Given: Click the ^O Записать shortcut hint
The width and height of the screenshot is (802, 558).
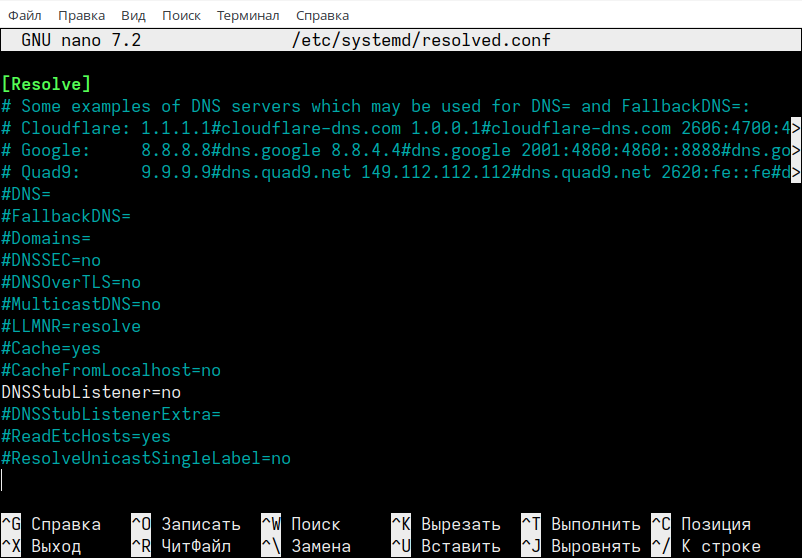Looking at the screenshot, I should [186, 525].
